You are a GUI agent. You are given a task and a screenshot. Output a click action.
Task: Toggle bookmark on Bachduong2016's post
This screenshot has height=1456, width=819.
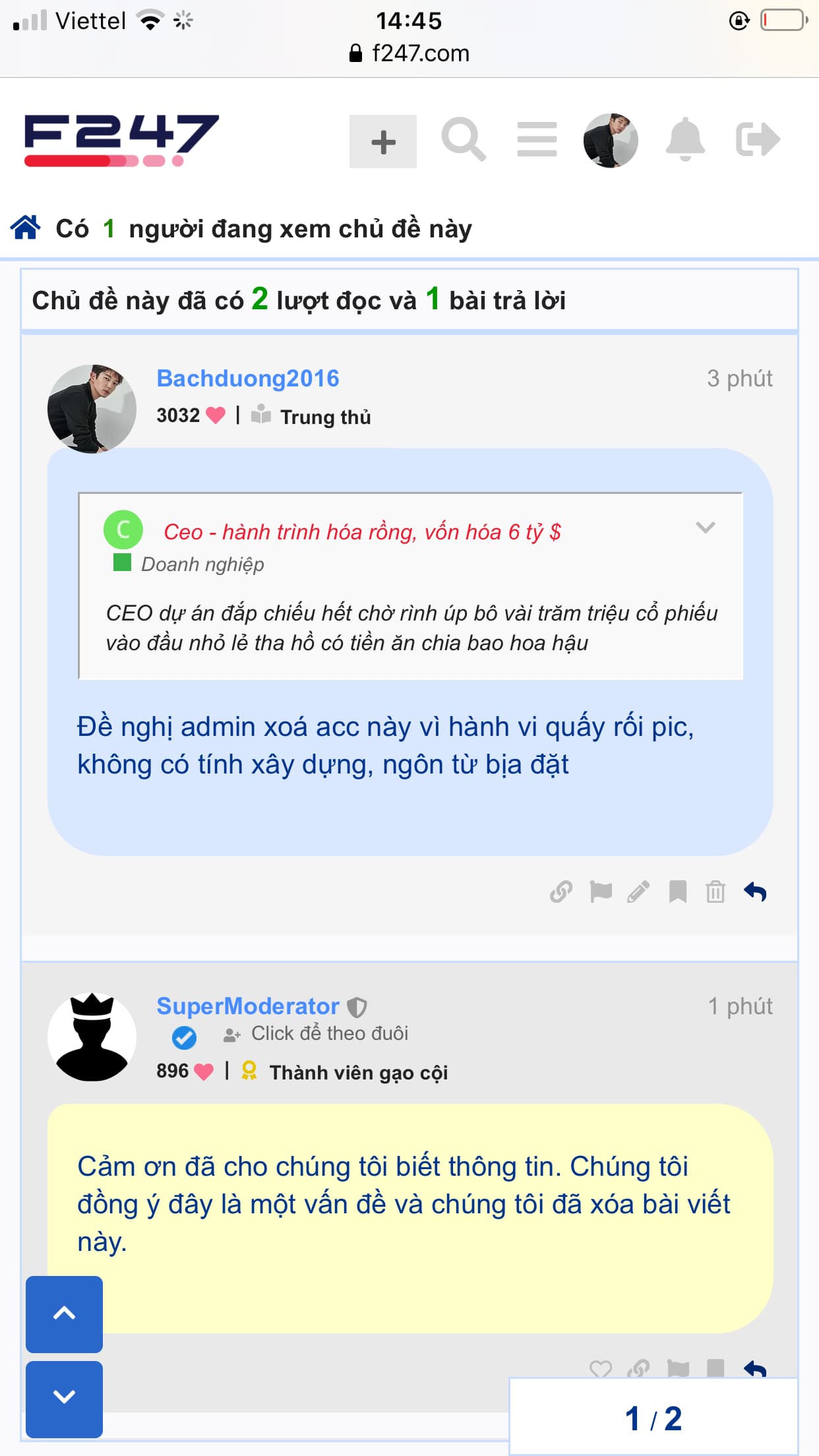pyautogui.click(x=678, y=892)
